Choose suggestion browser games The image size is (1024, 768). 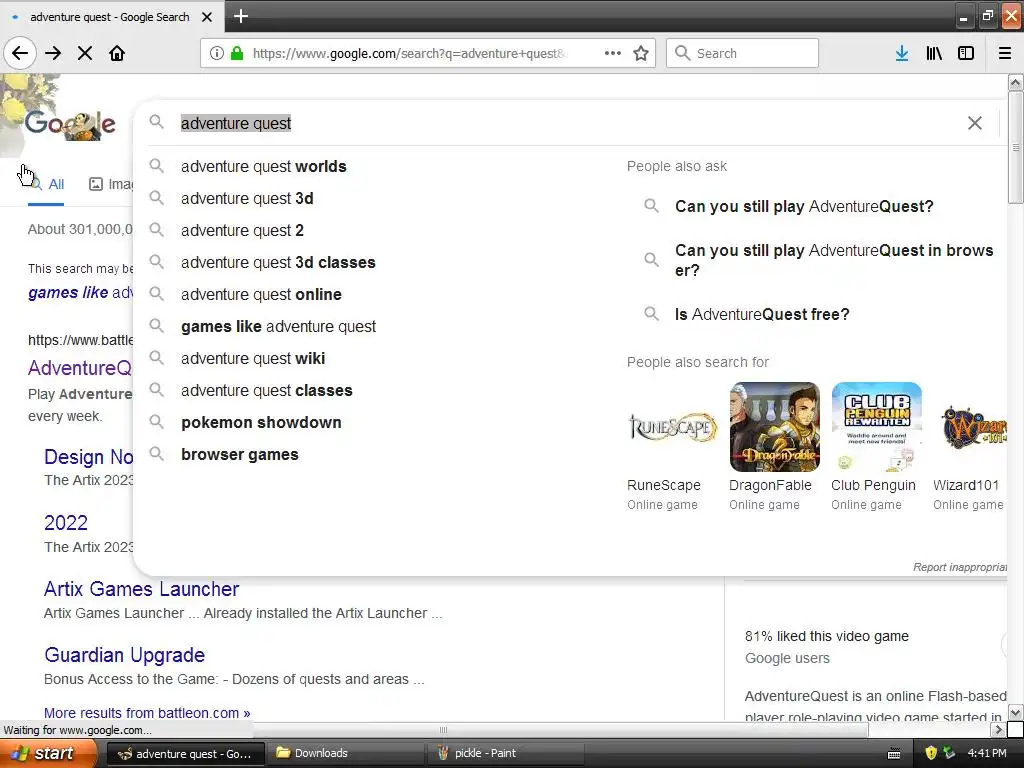(x=240, y=455)
